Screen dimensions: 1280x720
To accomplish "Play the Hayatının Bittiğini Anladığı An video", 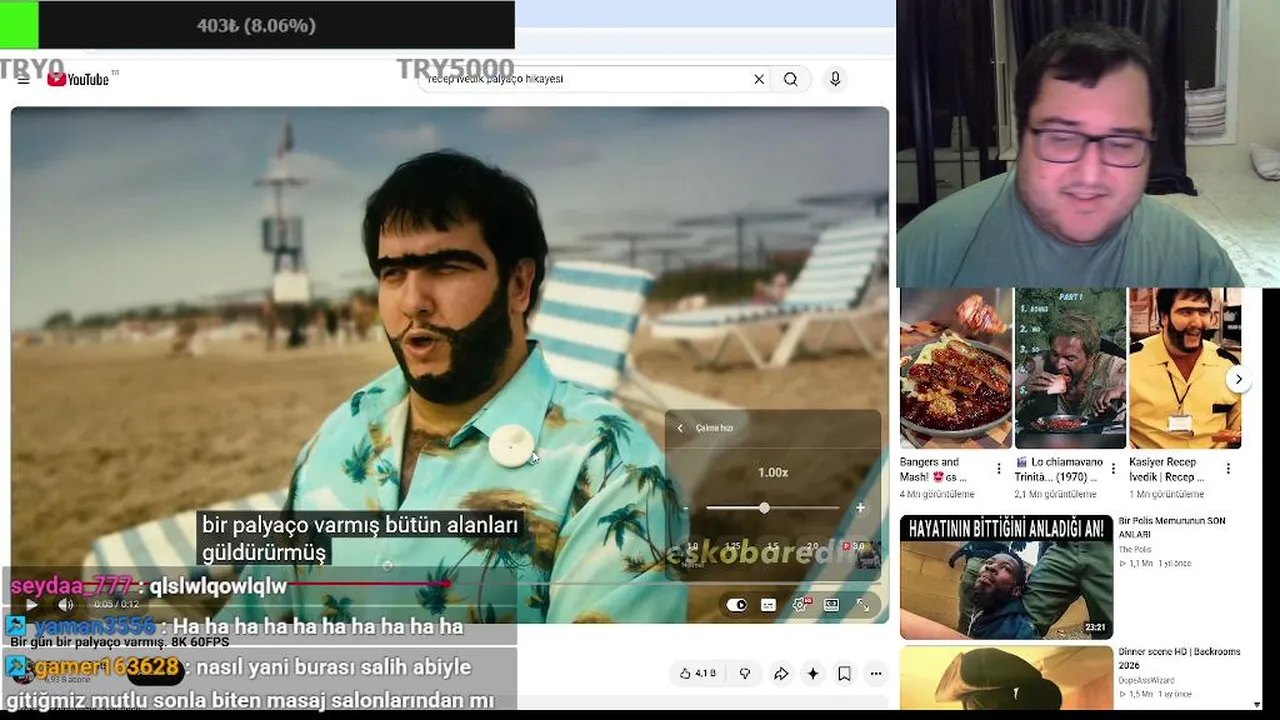I will point(1006,577).
